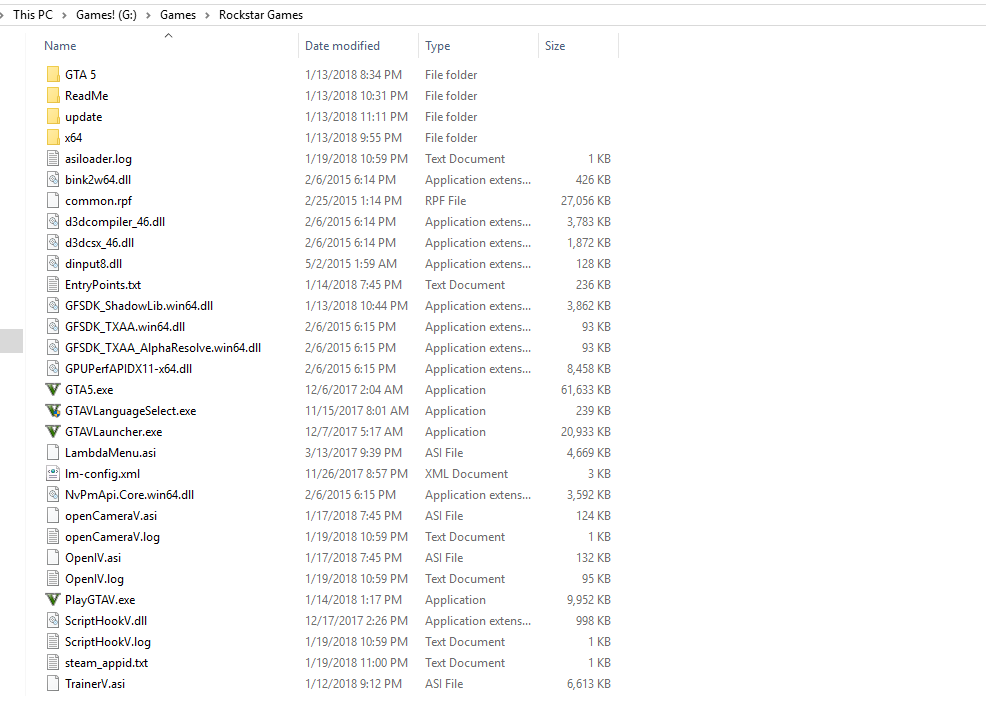Image resolution: width=986 pixels, height=715 pixels.
Task: Click date 1/13/2018 11:11 PM
Action: click(x=357, y=117)
